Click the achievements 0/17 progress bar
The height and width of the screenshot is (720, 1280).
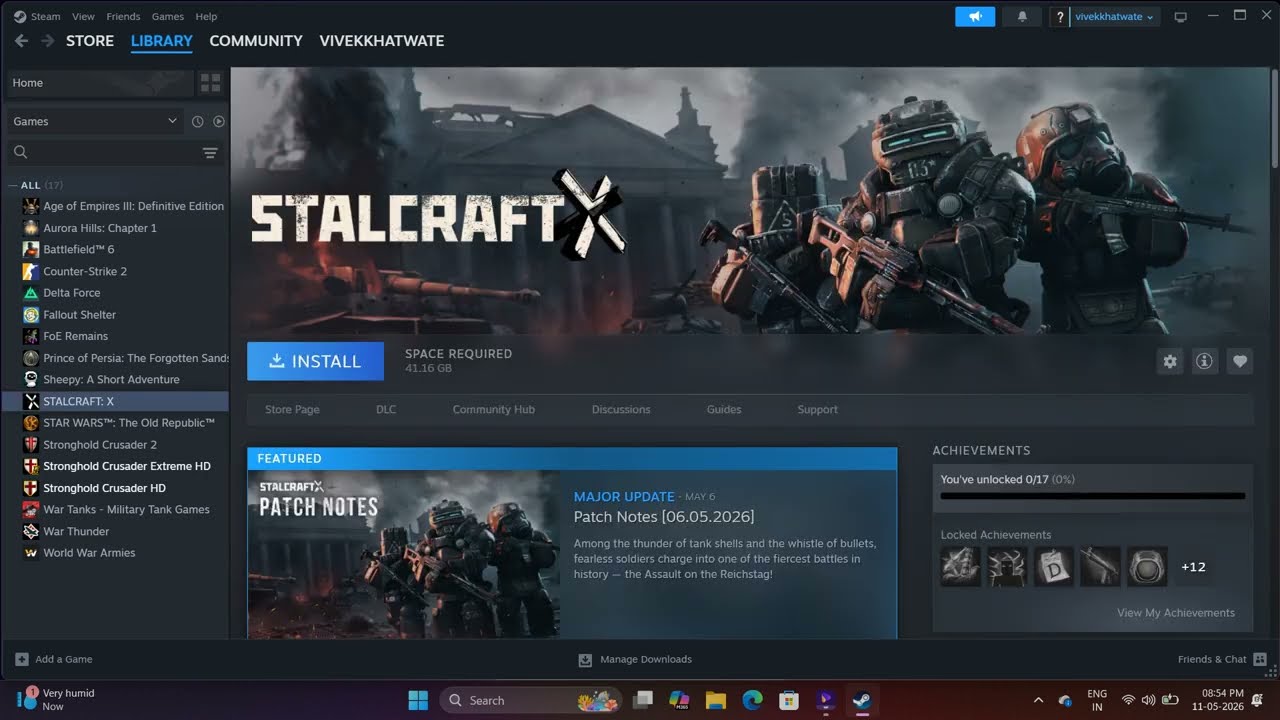1093,496
